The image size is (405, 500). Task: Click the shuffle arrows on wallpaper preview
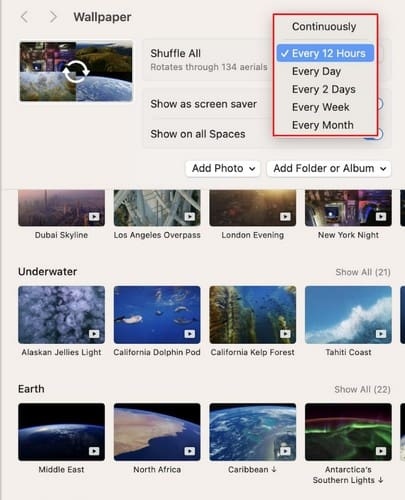click(x=76, y=71)
